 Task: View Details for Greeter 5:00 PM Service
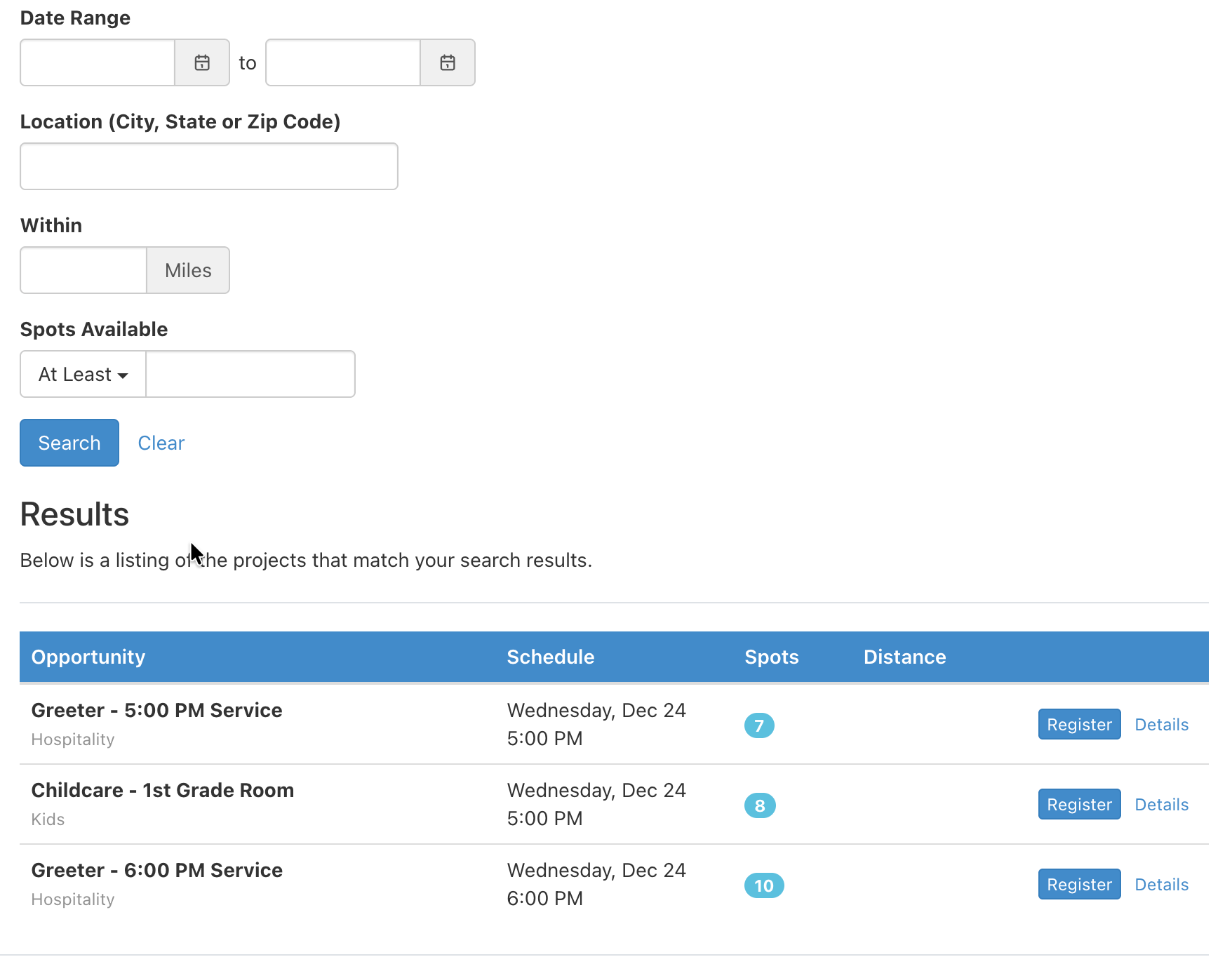(1161, 725)
